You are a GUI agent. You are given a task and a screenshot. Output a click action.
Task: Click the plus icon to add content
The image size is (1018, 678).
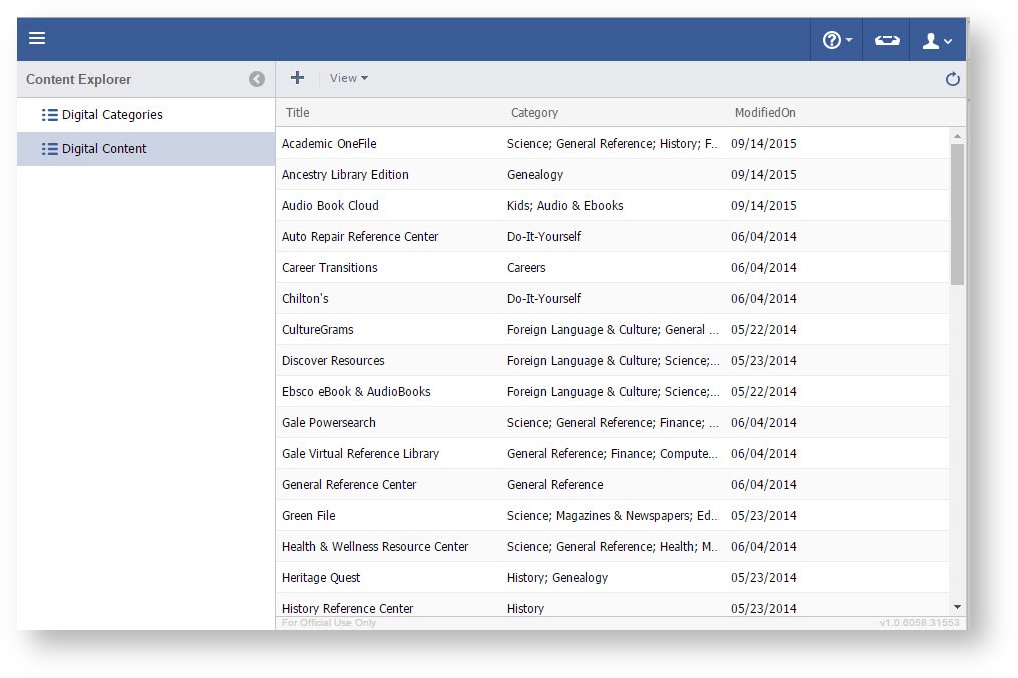pyautogui.click(x=297, y=78)
